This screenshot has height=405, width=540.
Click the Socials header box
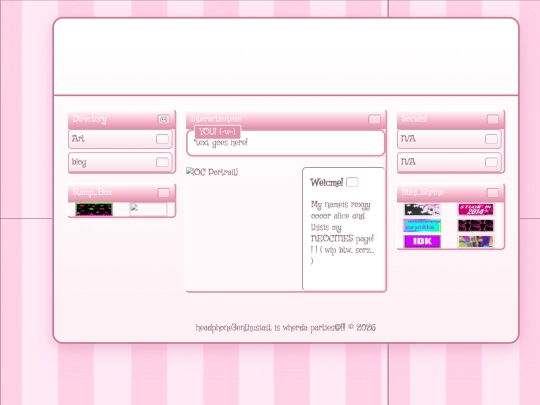[492, 119]
